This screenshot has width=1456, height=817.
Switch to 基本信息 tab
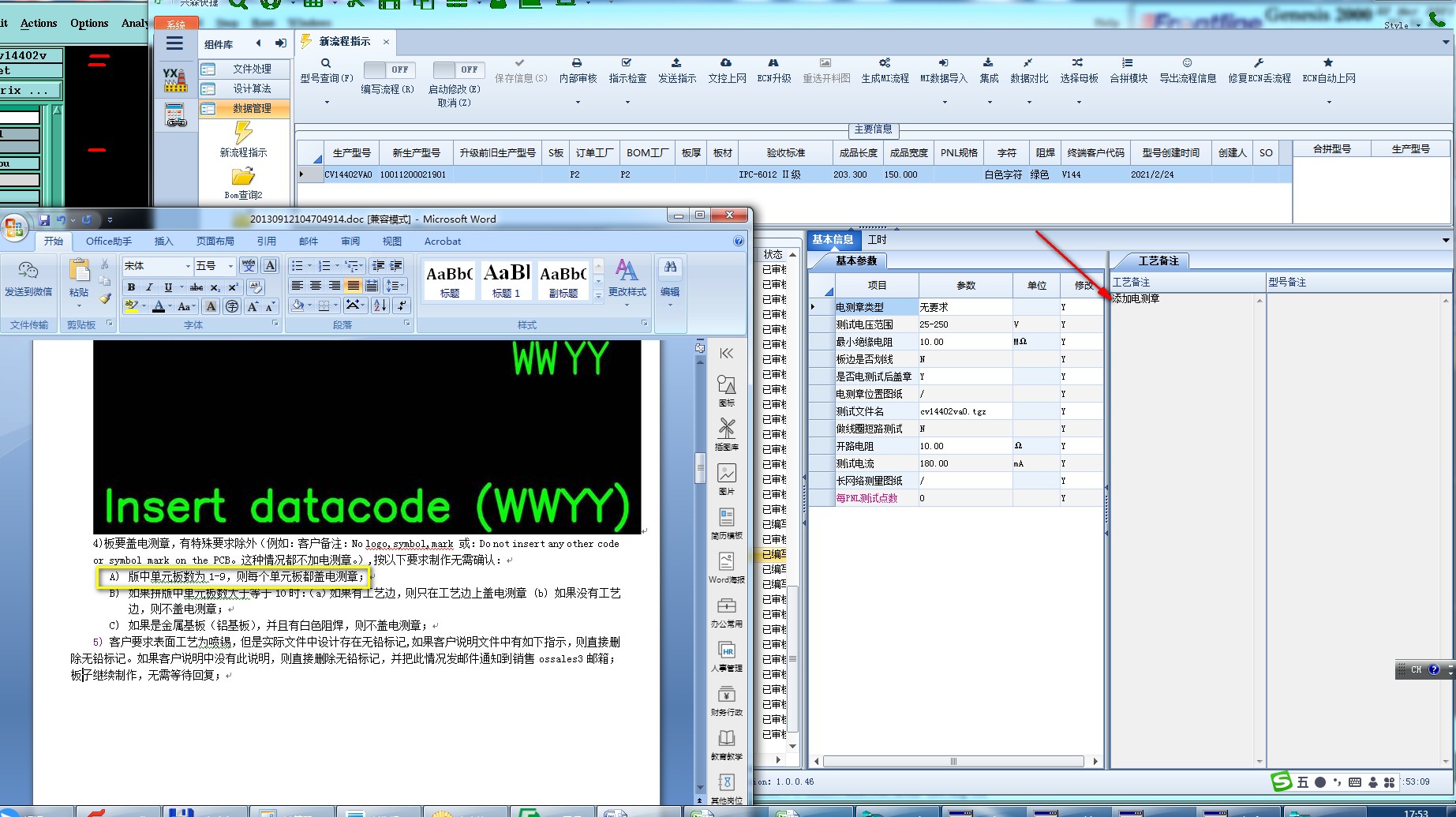pos(833,240)
